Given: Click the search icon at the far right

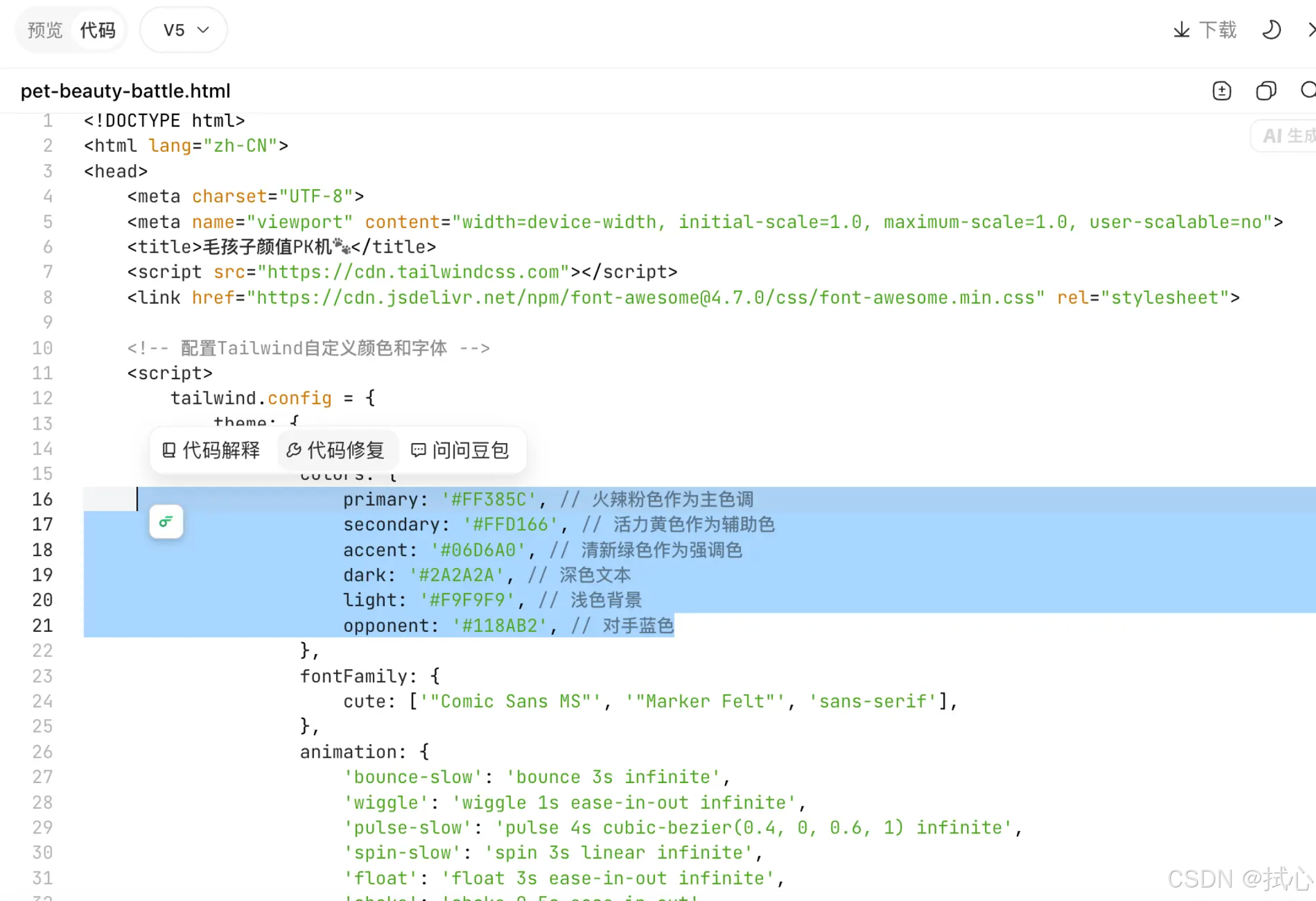Looking at the screenshot, I should click(x=1309, y=90).
